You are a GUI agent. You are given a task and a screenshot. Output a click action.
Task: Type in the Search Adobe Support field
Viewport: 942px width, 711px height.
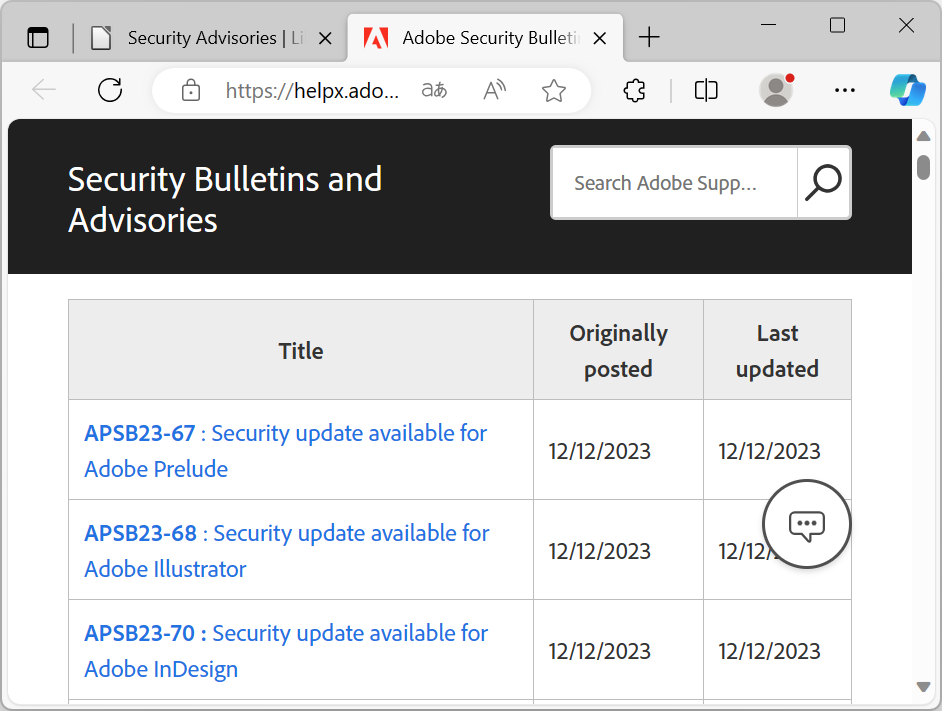pyautogui.click(x=674, y=183)
